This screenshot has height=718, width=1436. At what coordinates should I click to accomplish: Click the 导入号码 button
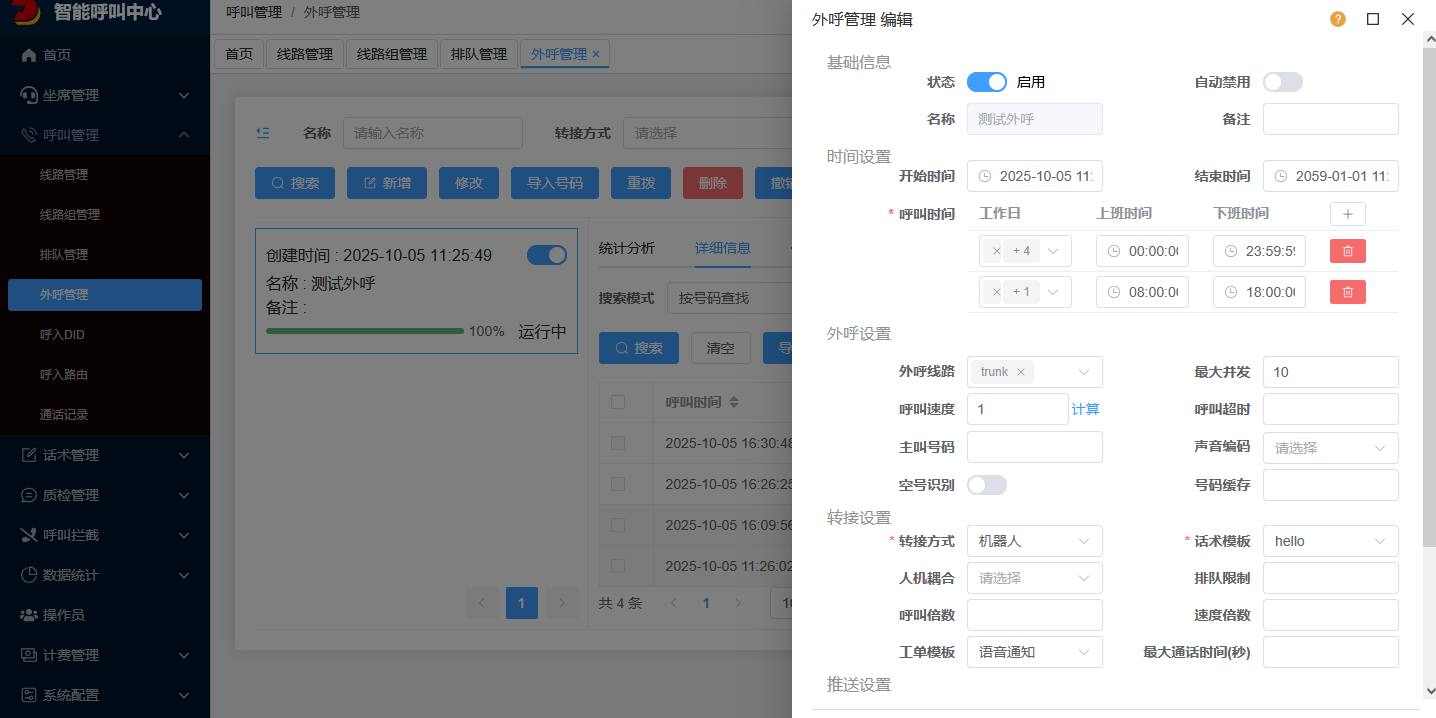[x=554, y=183]
